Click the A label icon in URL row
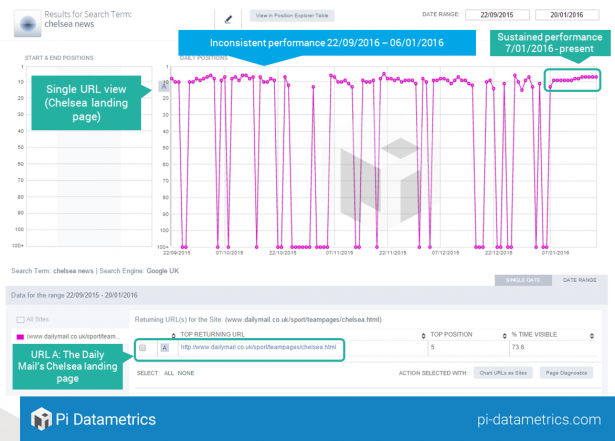Viewport: 615px width, 441px height. (x=165, y=348)
